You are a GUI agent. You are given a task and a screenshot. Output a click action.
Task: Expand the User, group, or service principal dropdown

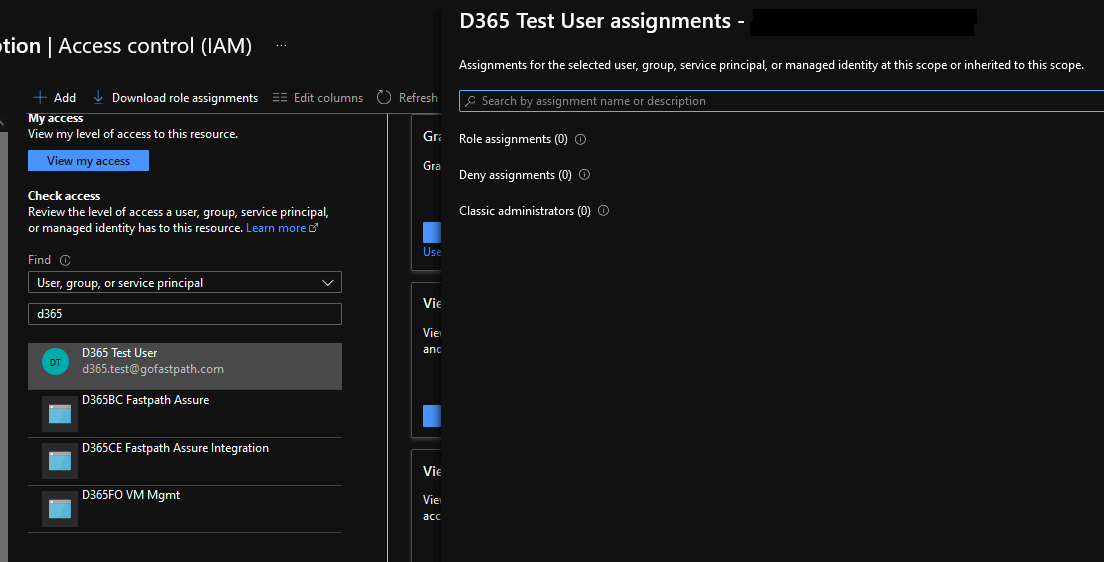[x=184, y=282]
